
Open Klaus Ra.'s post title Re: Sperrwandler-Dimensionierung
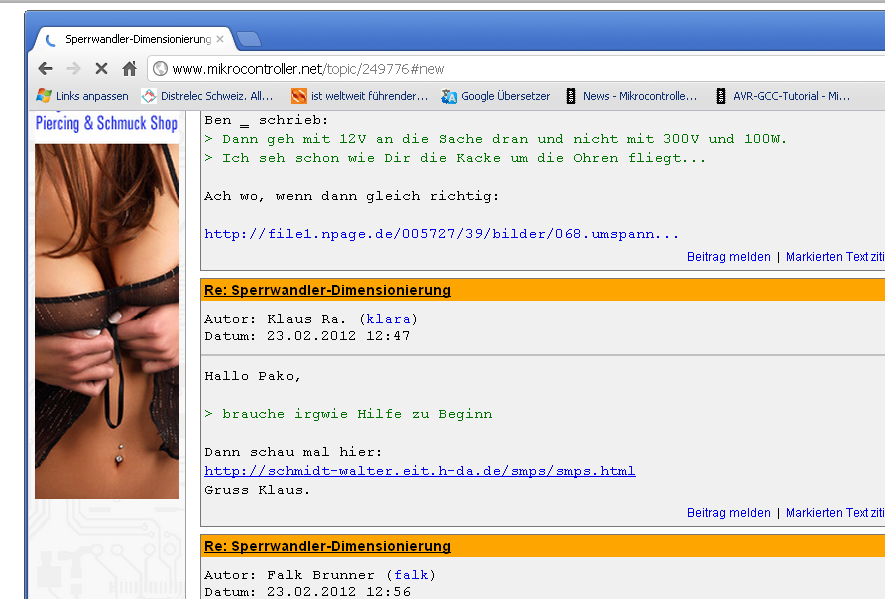(327, 290)
